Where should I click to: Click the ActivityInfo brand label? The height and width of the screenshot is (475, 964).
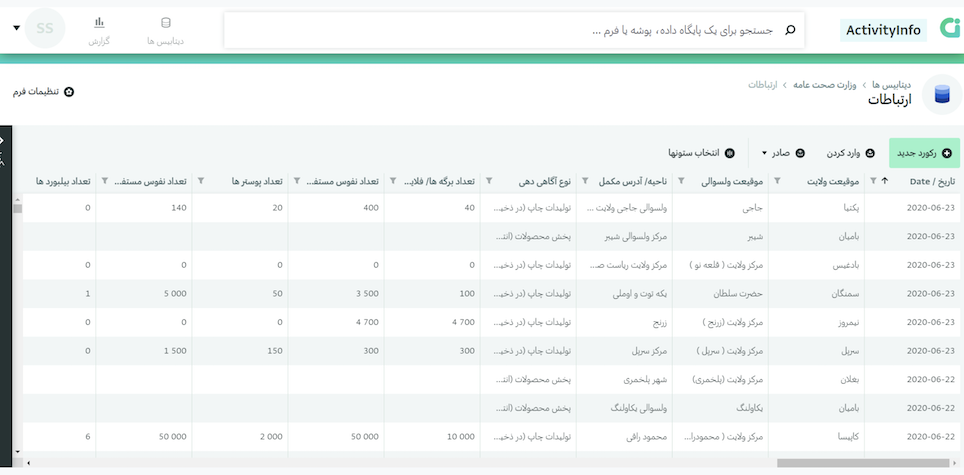(883, 30)
